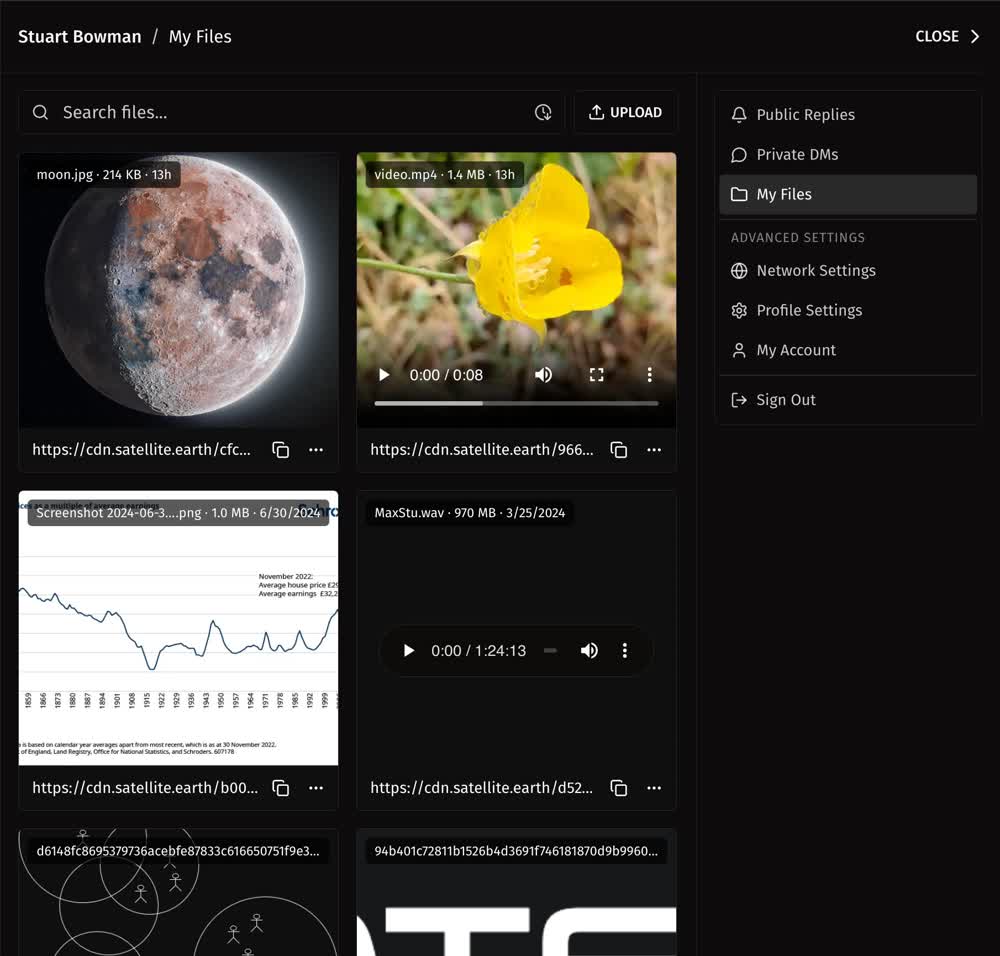This screenshot has width=1000, height=956.
Task: Open more options menu for Screenshot png
Action: [316, 788]
